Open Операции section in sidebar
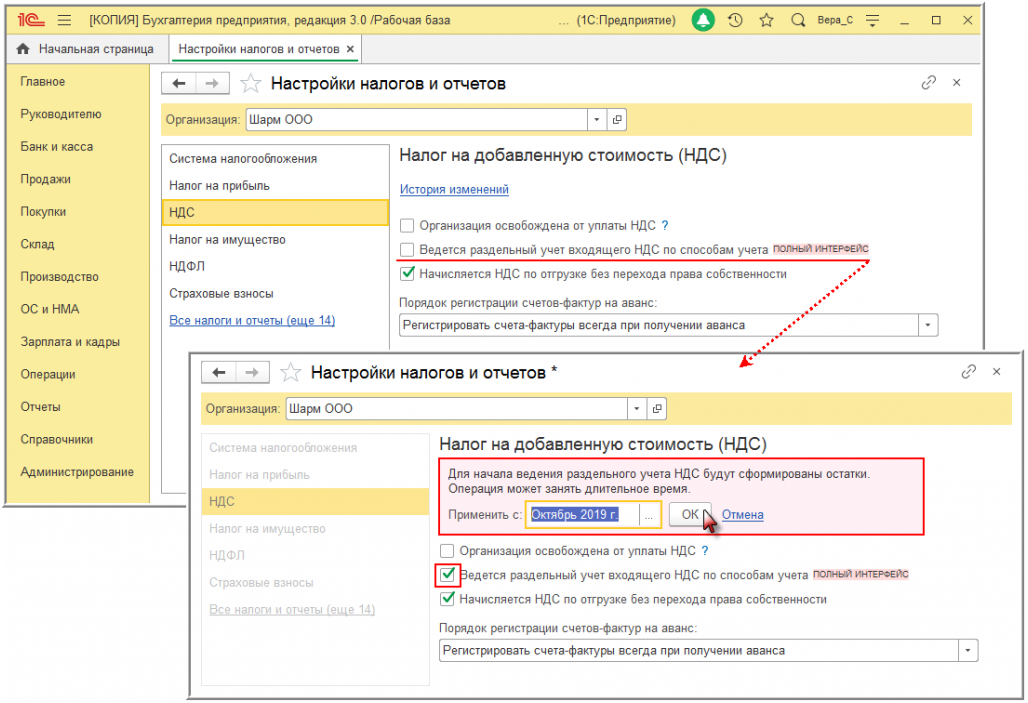The height and width of the screenshot is (703, 1028). 48,374
